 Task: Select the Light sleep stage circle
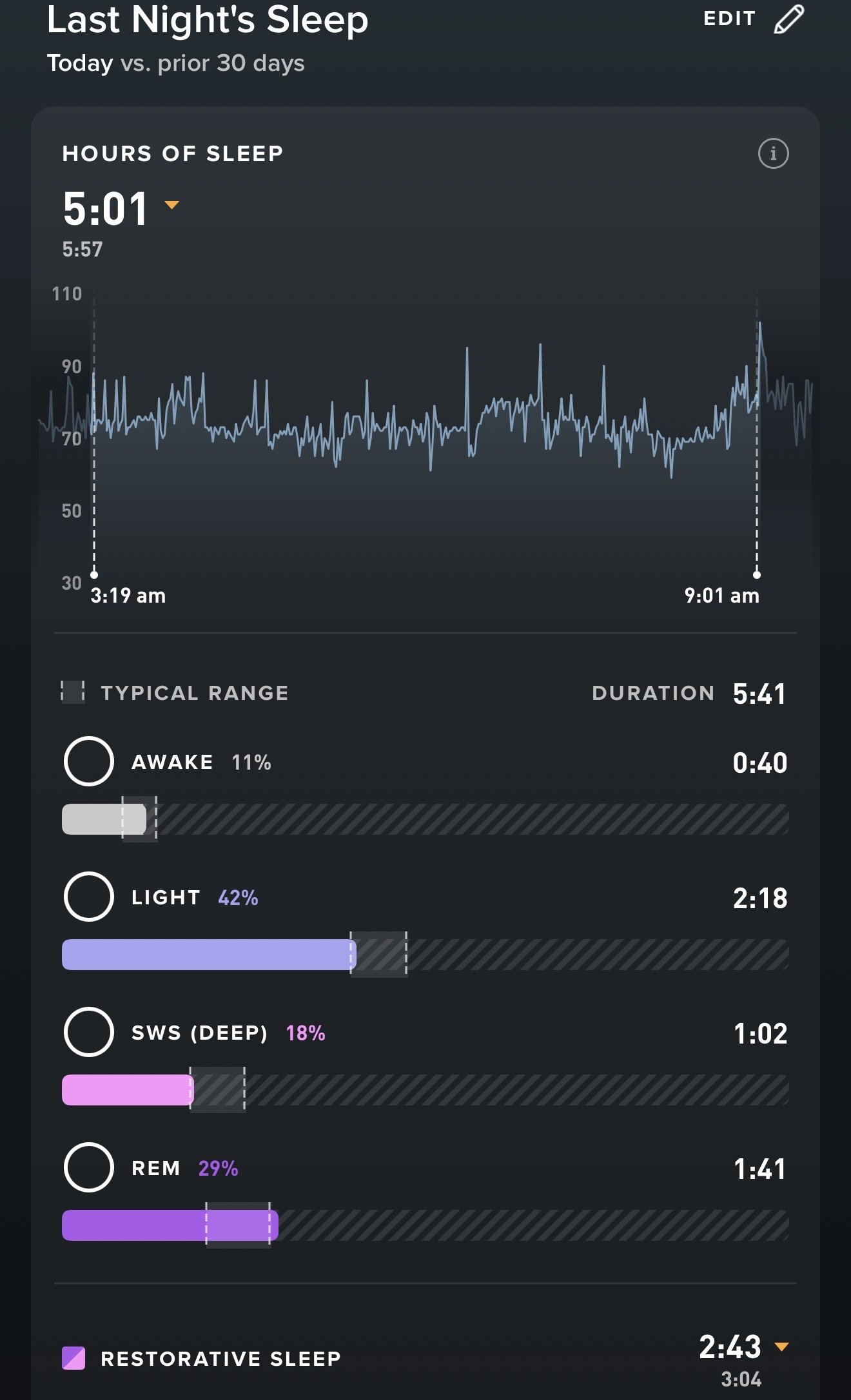tap(89, 897)
